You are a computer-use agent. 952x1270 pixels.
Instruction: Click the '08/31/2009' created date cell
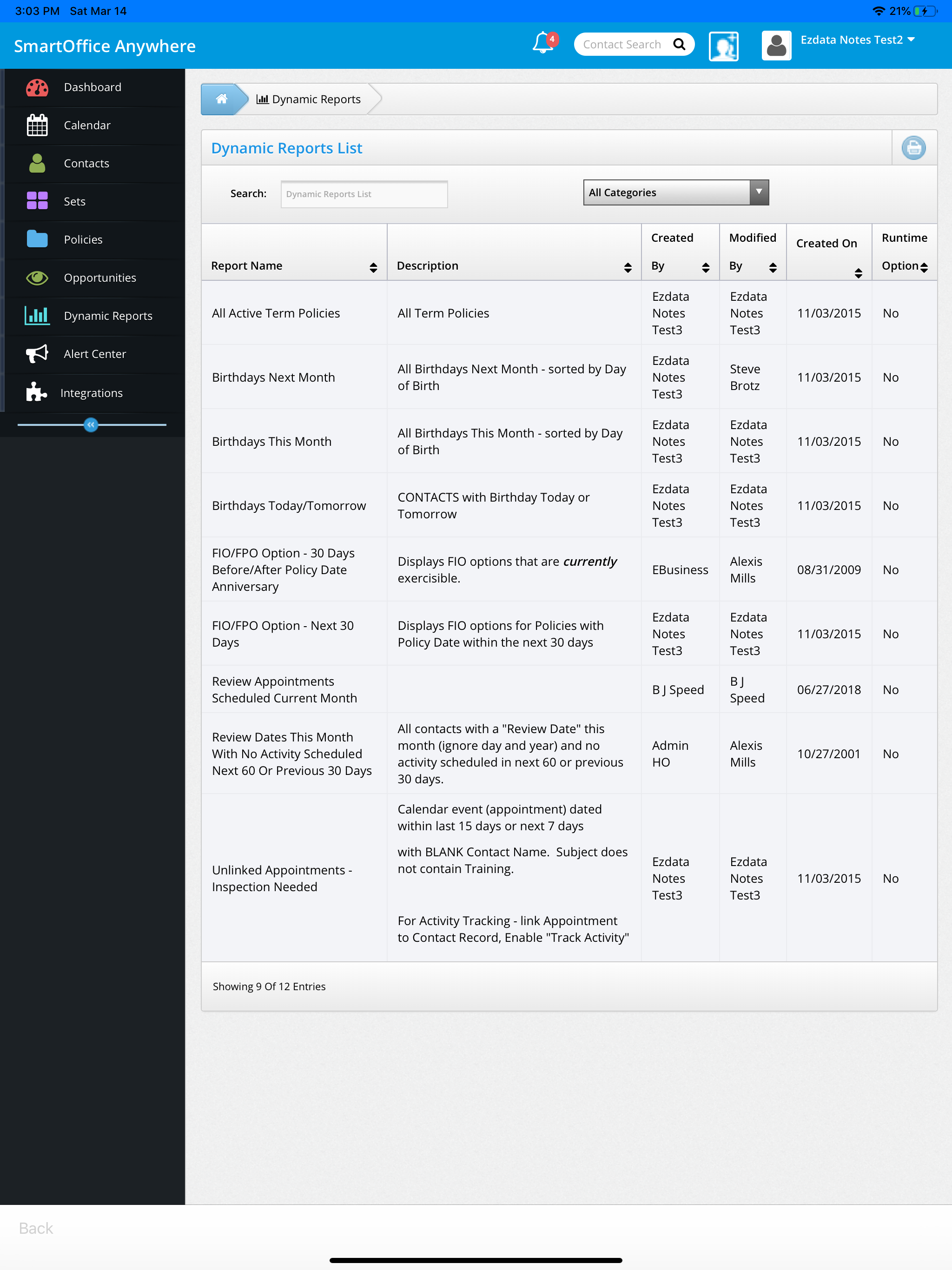coord(828,569)
